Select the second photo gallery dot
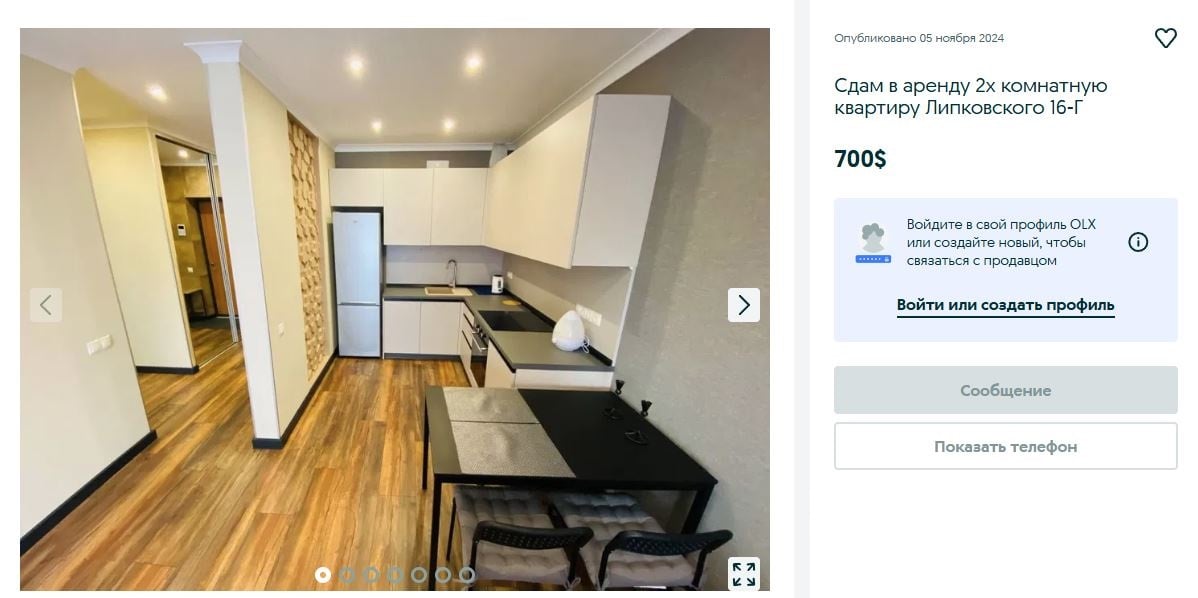The image size is (1198, 598). (x=347, y=574)
